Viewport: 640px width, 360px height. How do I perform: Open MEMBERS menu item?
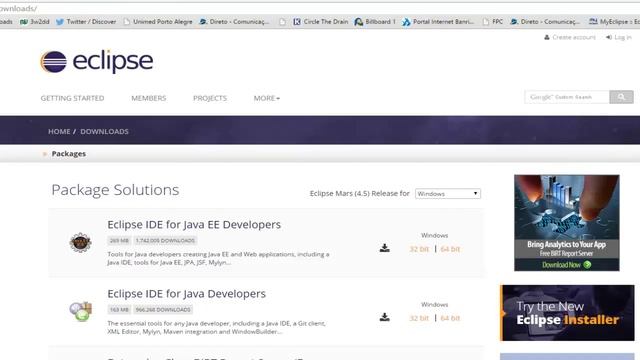tap(149, 98)
